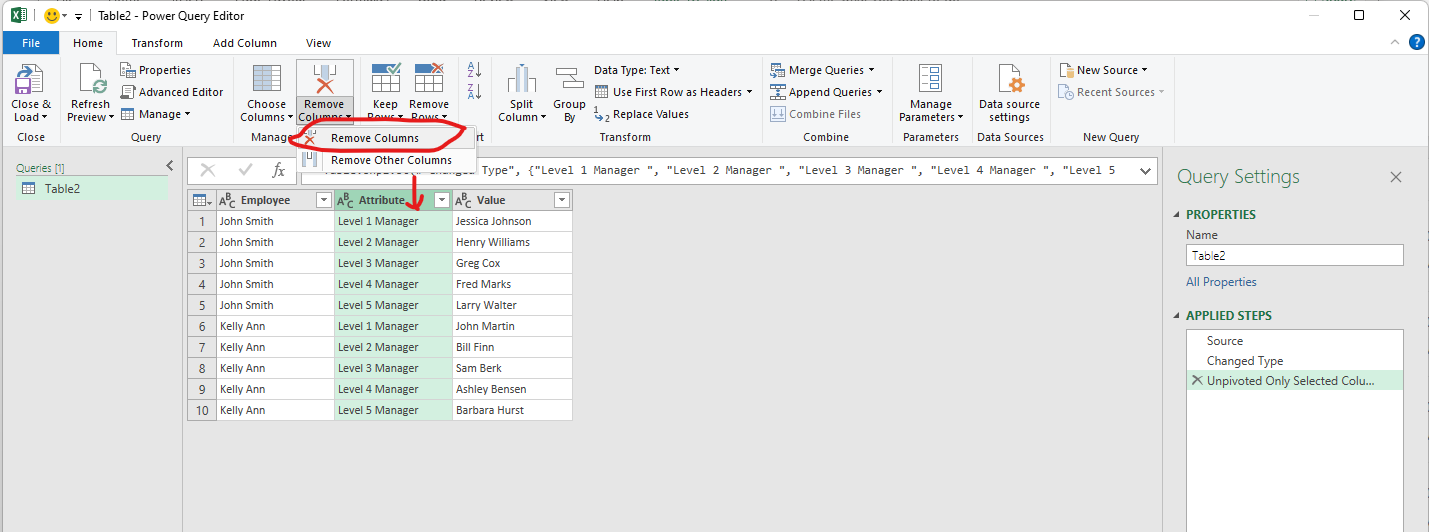Screen dimensions: 1429x532
Task: Open the Attribute column filter dropdown
Action: (441, 200)
